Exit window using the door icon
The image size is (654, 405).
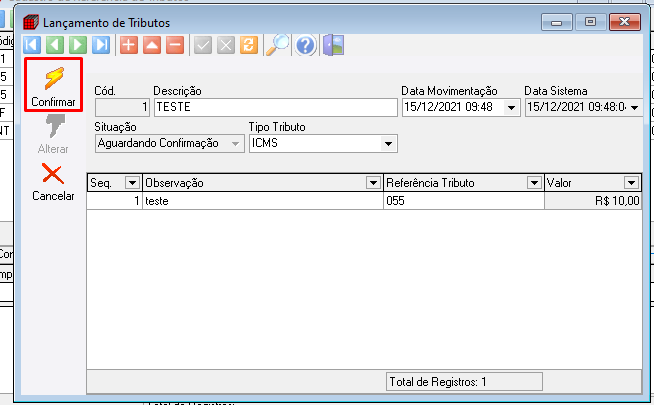[x=333, y=45]
